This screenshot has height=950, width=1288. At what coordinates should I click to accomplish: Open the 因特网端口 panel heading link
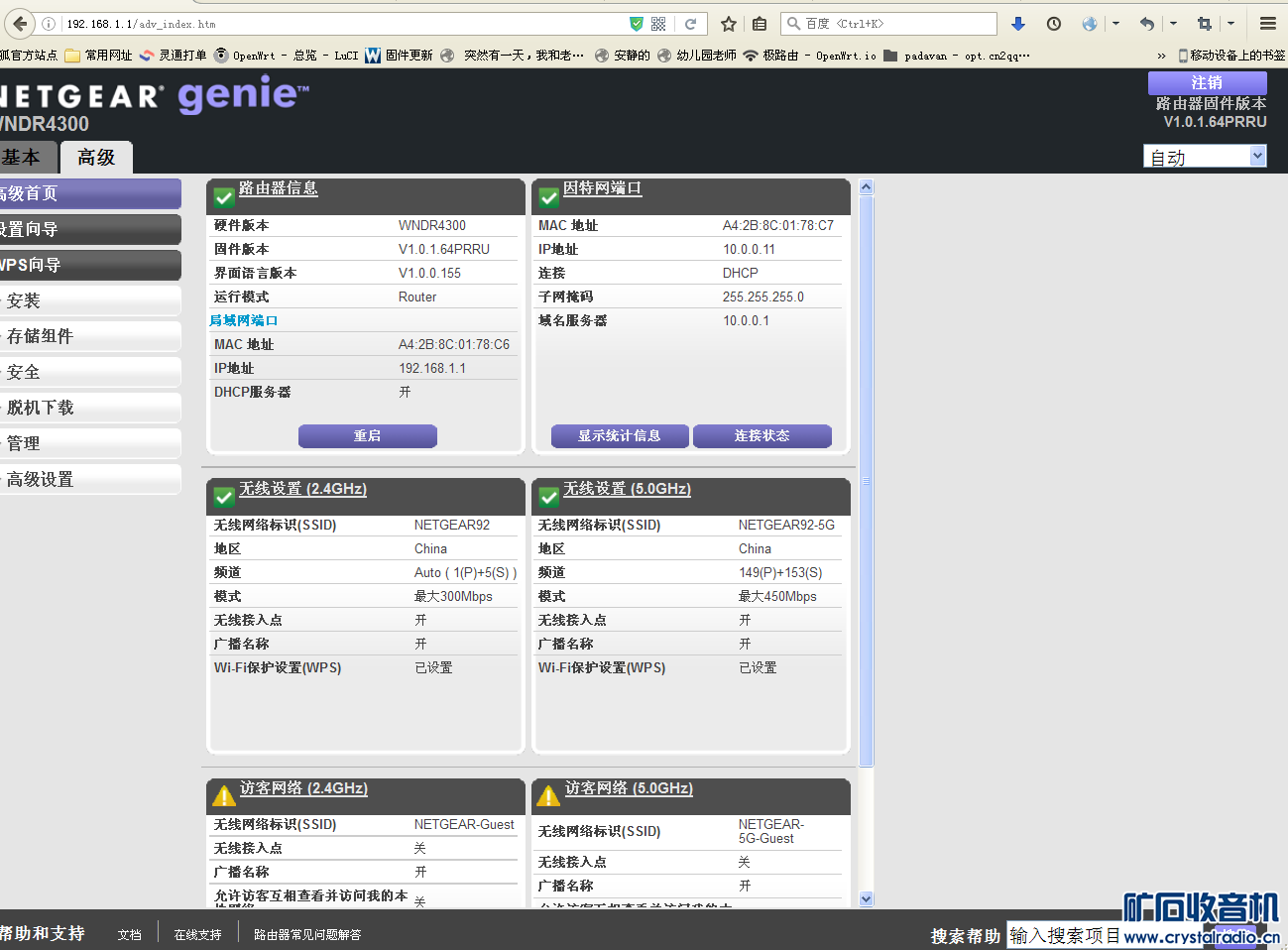603,188
